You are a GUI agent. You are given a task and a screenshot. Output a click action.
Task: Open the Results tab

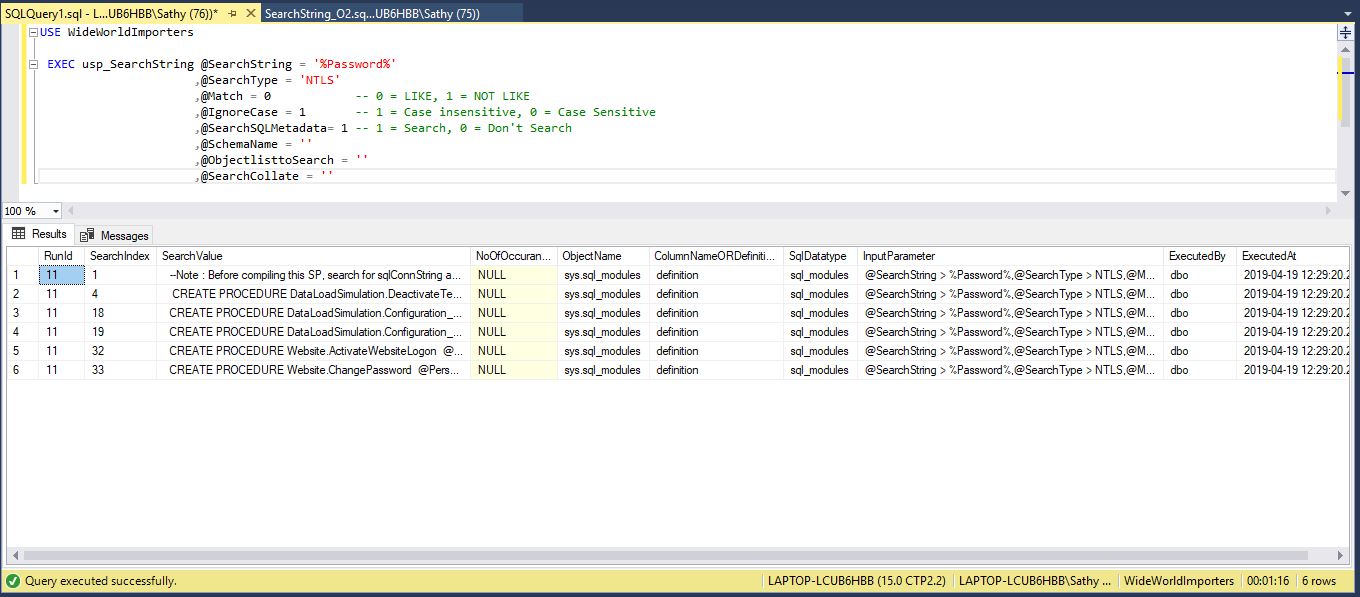coord(40,234)
